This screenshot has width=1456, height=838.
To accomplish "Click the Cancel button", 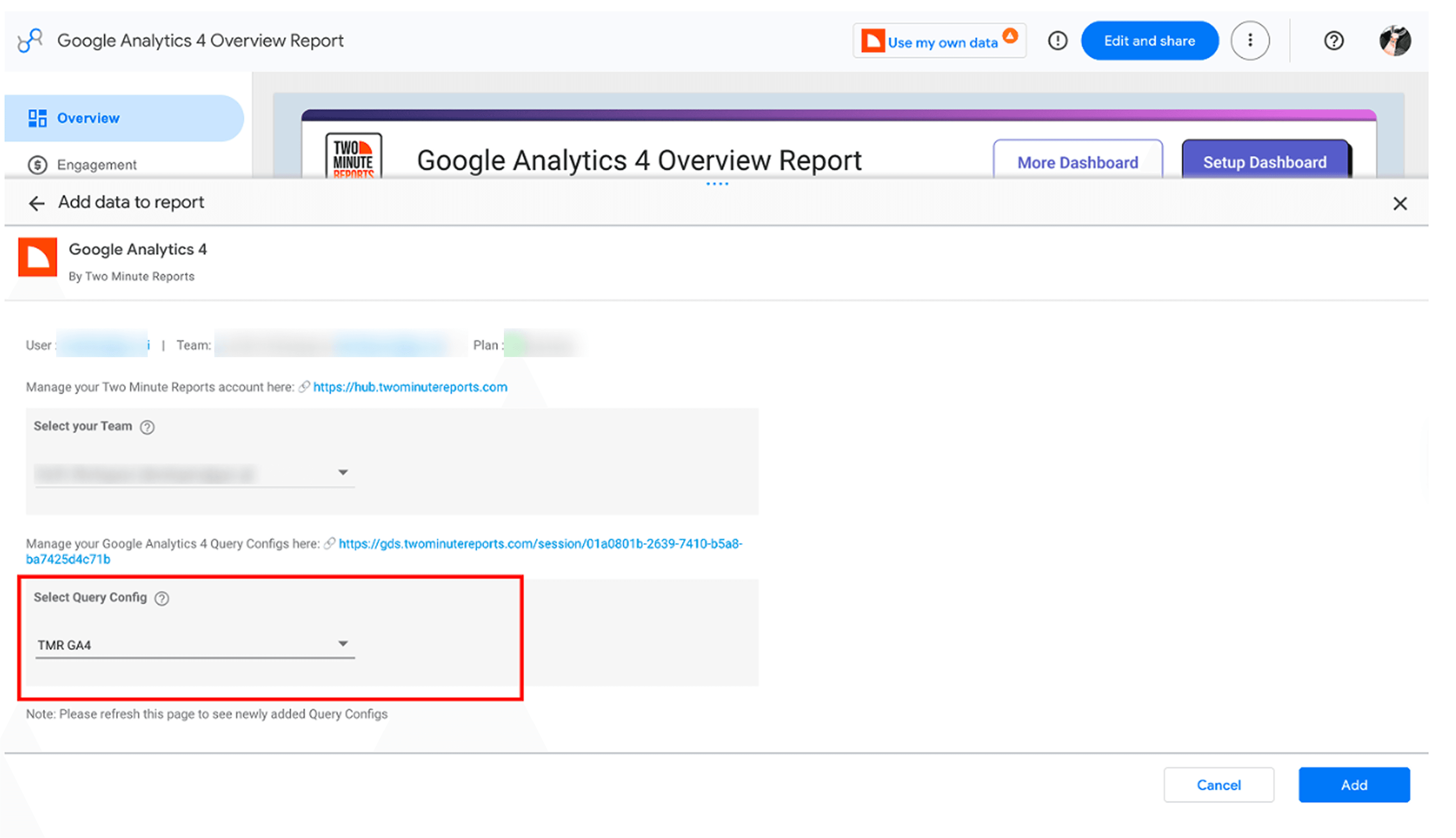I will pyautogui.click(x=1218, y=785).
